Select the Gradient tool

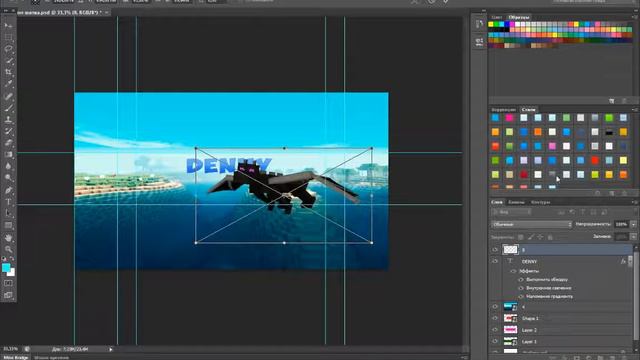click(x=8, y=155)
